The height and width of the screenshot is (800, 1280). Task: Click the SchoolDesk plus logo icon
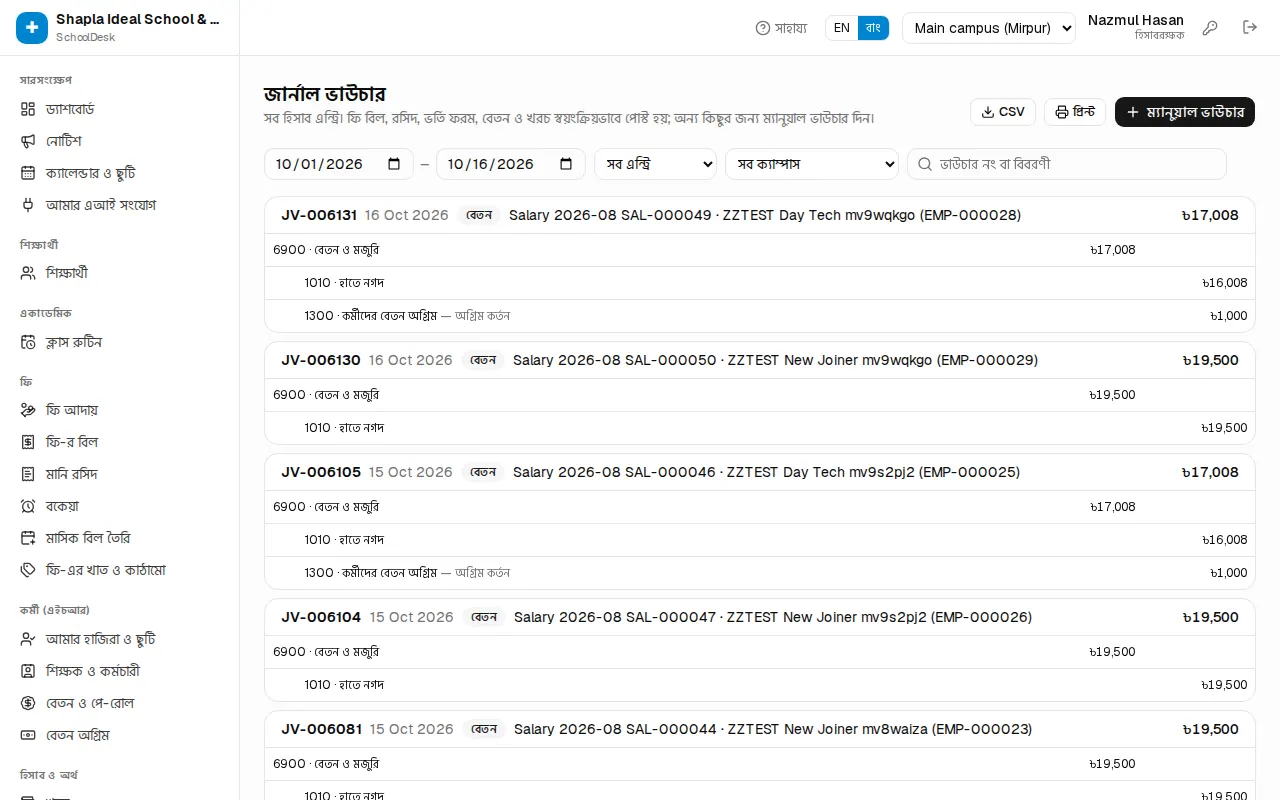click(32, 28)
